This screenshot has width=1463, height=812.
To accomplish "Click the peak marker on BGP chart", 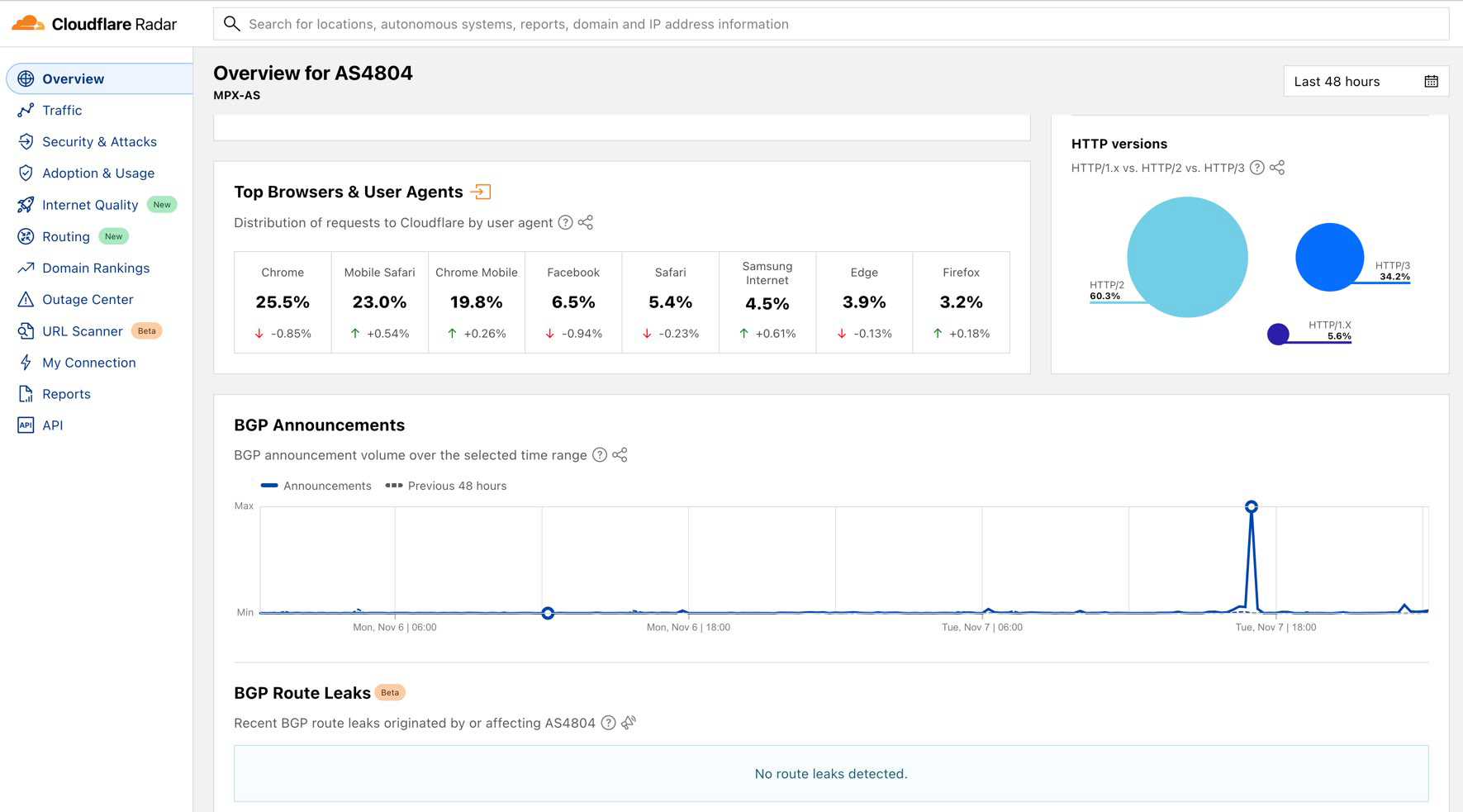I will (x=1252, y=506).
